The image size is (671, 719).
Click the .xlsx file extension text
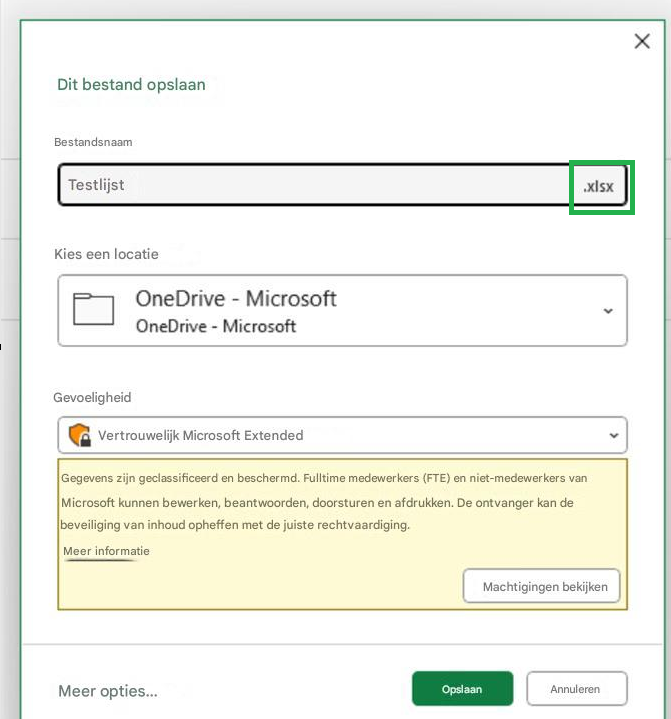(x=598, y=186)
